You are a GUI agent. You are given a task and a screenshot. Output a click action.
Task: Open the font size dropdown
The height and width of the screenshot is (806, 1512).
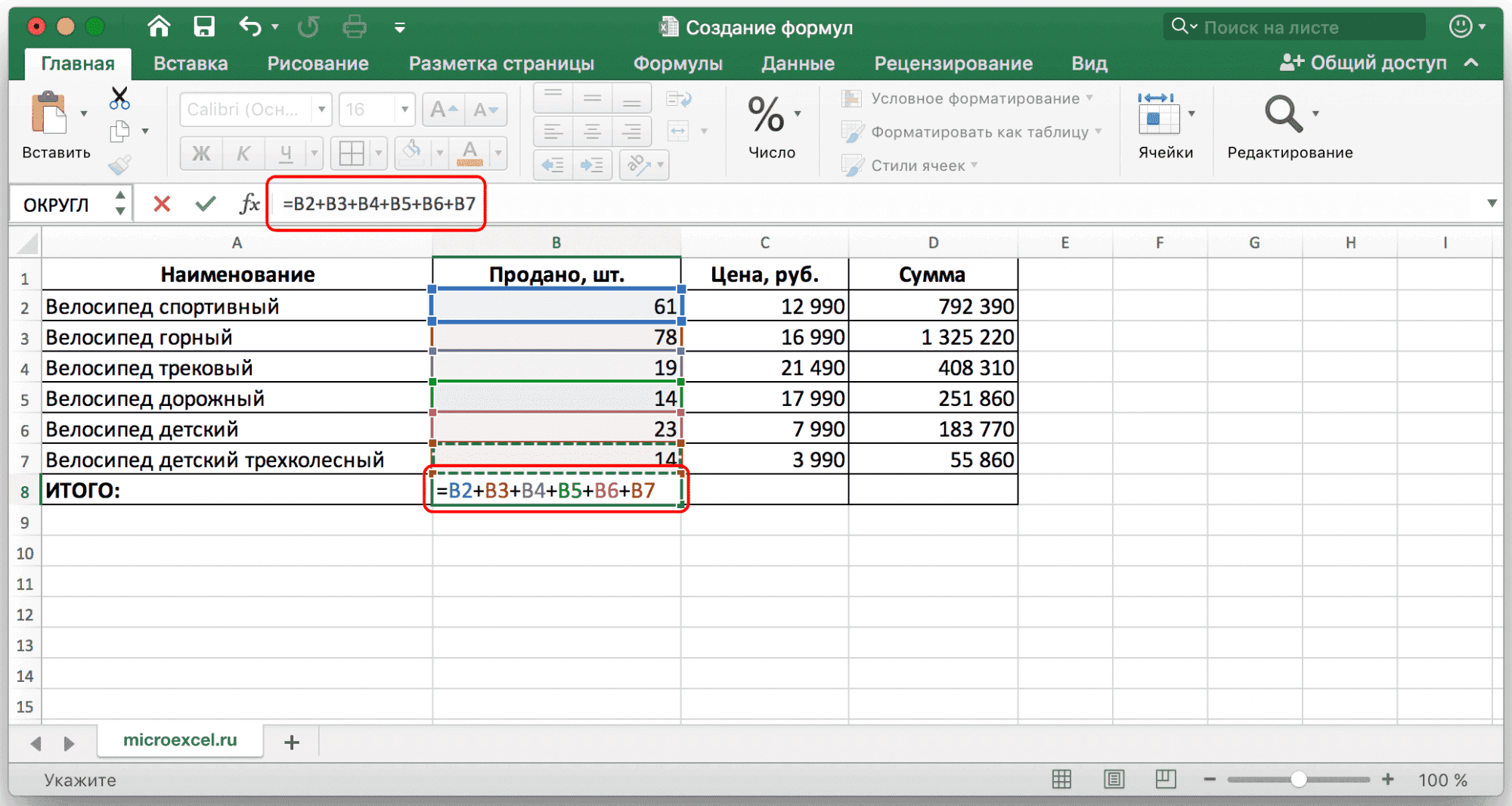pos(404,110)
